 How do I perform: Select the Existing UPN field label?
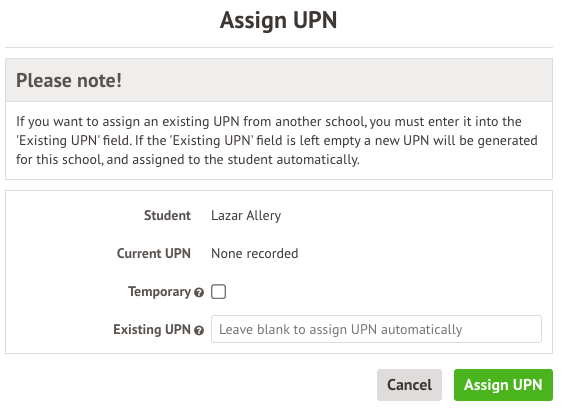point(152,329)
